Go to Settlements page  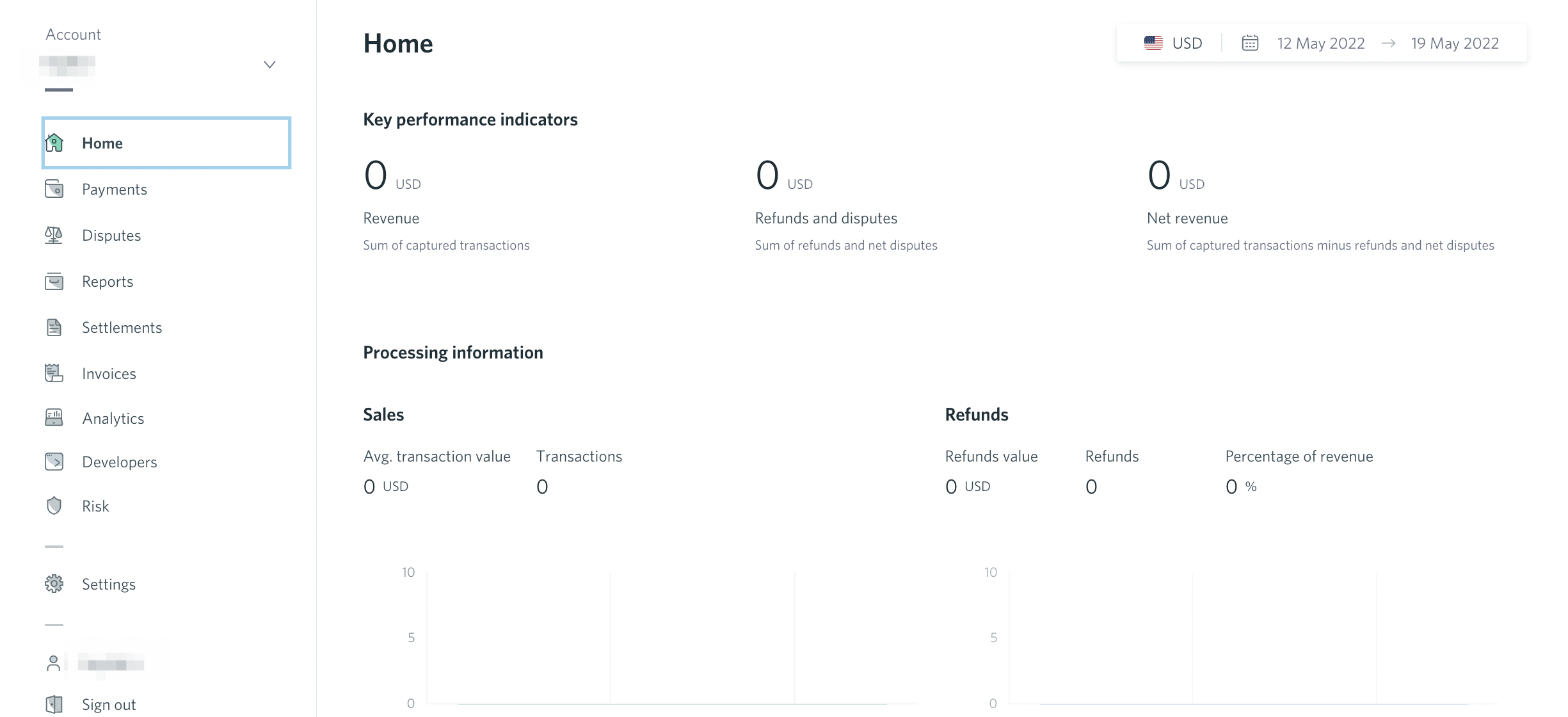pos(122,328)
